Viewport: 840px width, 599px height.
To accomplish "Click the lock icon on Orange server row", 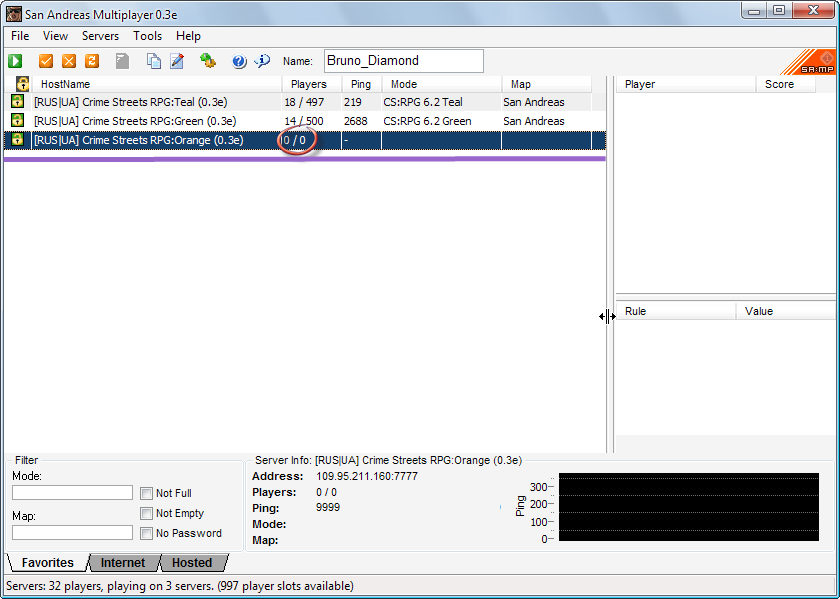I will coord(17,140).
